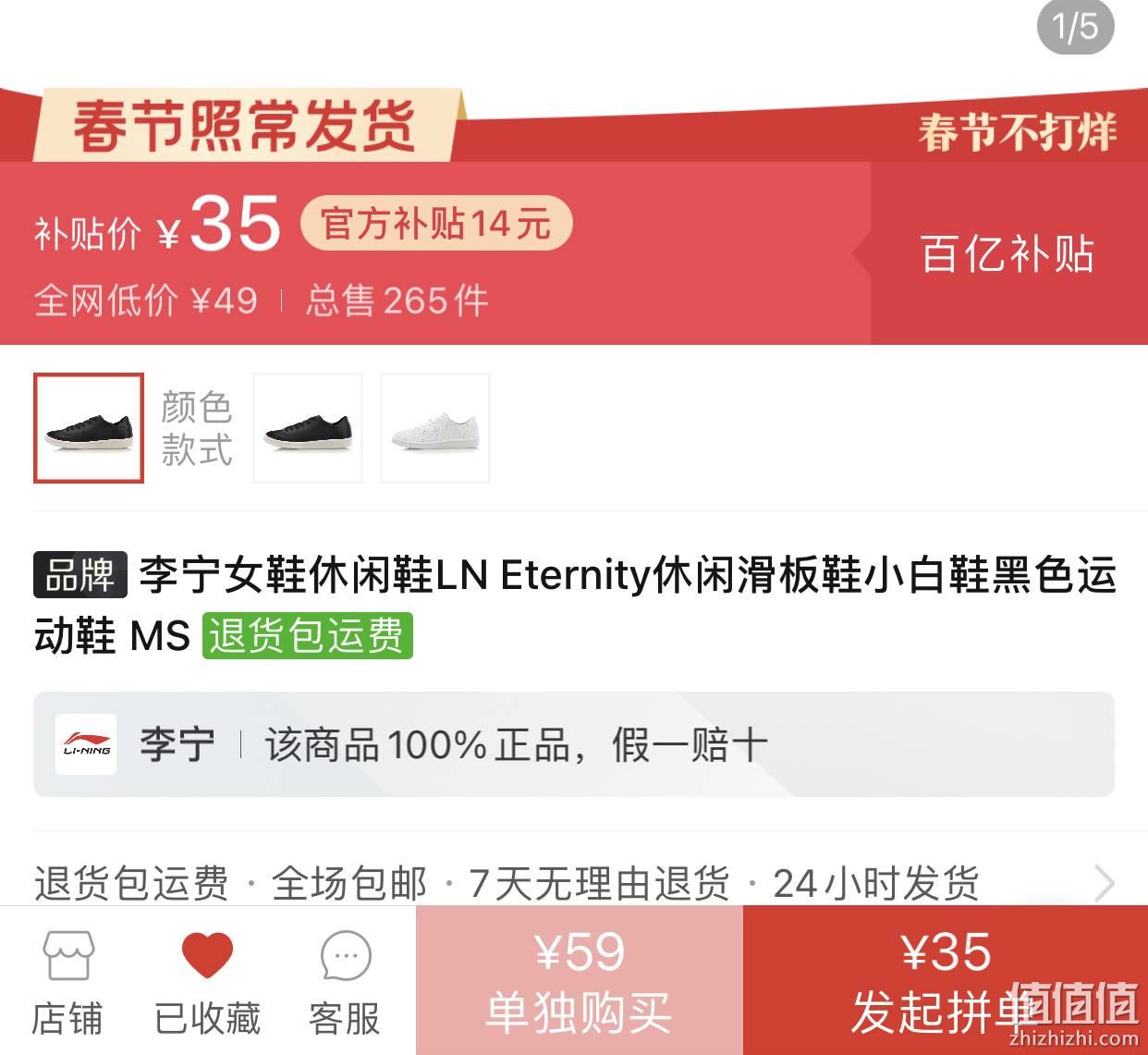Open the 百亿补贴 promotion panel
Image resolution: width=1148 pixels, height=1055 pixels.
coord(1008,253)
